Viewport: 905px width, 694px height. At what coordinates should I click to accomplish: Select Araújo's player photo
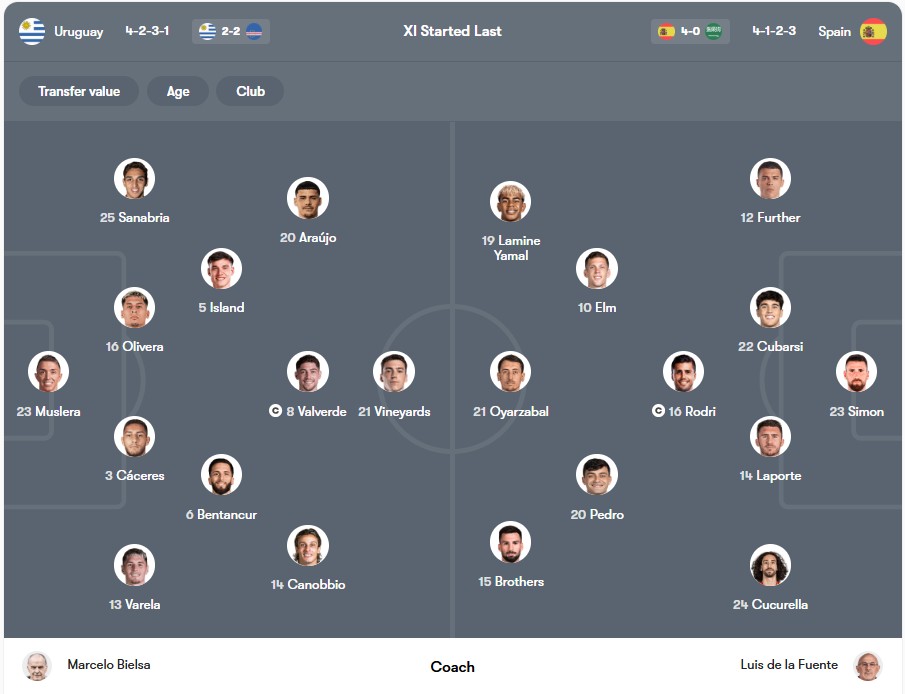point(308,198)
